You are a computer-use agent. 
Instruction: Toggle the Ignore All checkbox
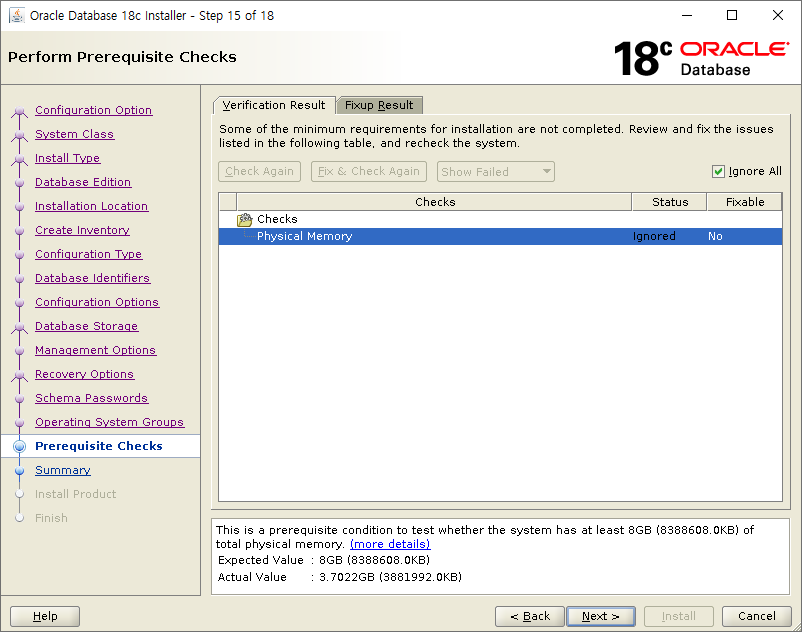718,171
